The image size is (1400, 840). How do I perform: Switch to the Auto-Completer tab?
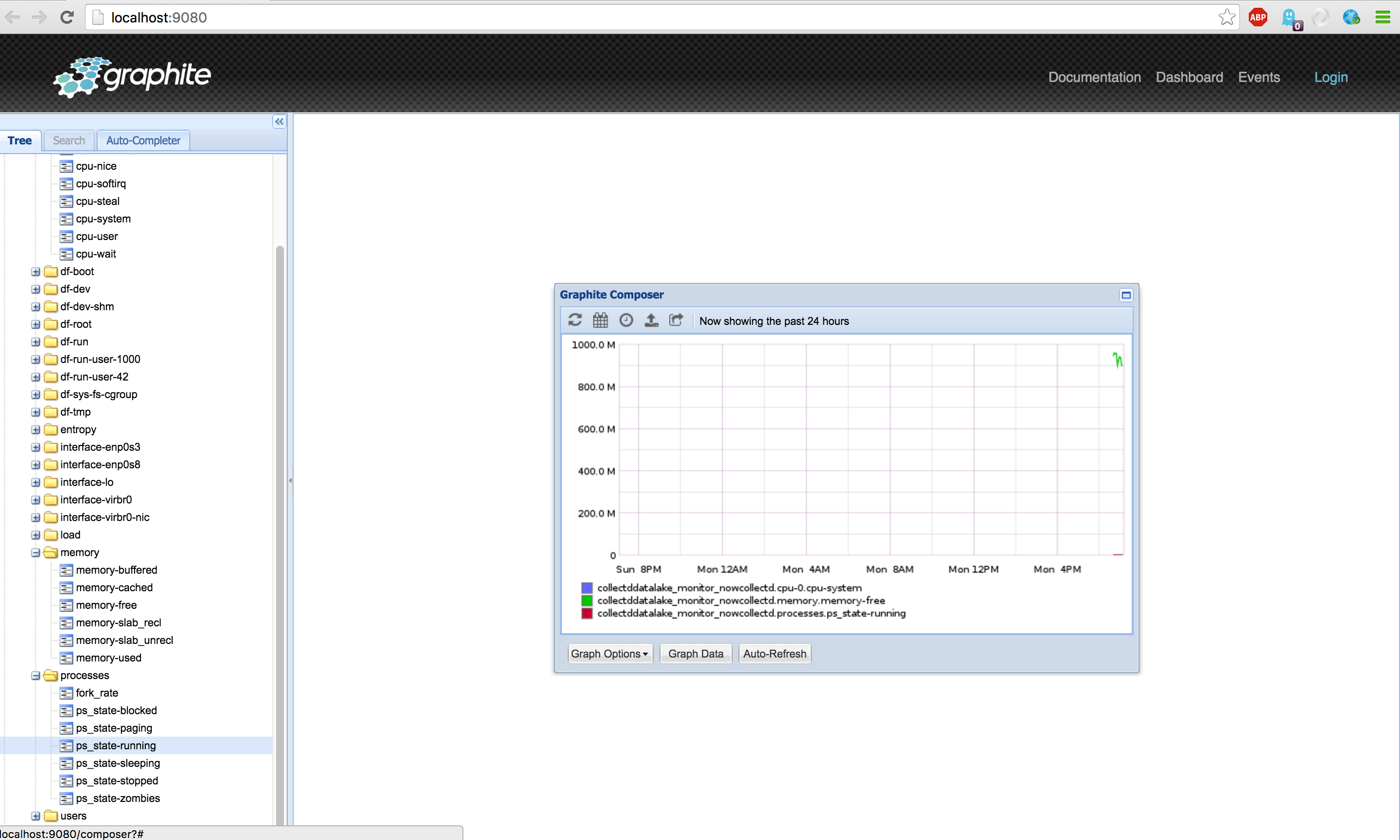click(143, 141)
